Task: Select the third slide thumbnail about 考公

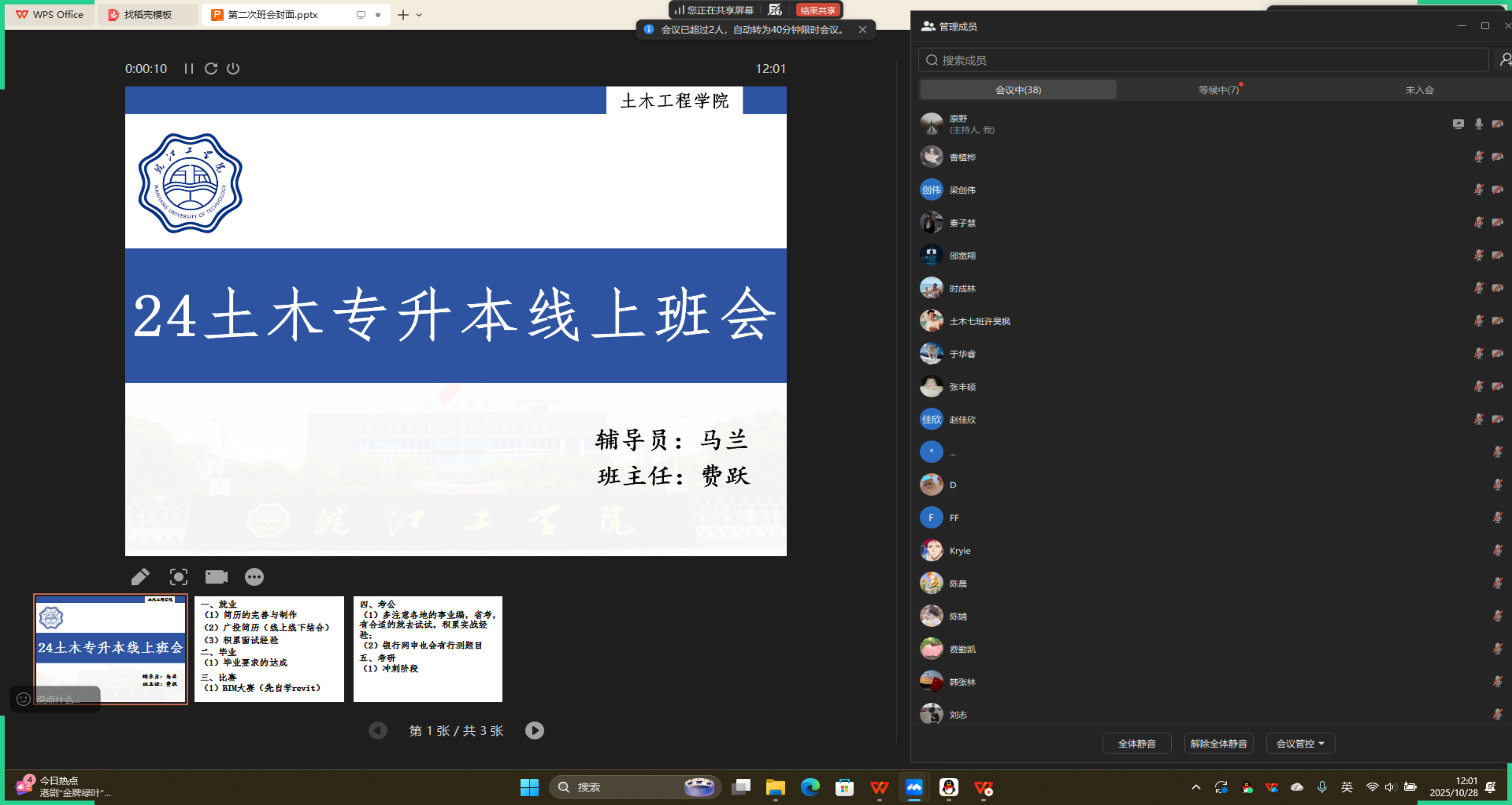Action: point(427,649)
